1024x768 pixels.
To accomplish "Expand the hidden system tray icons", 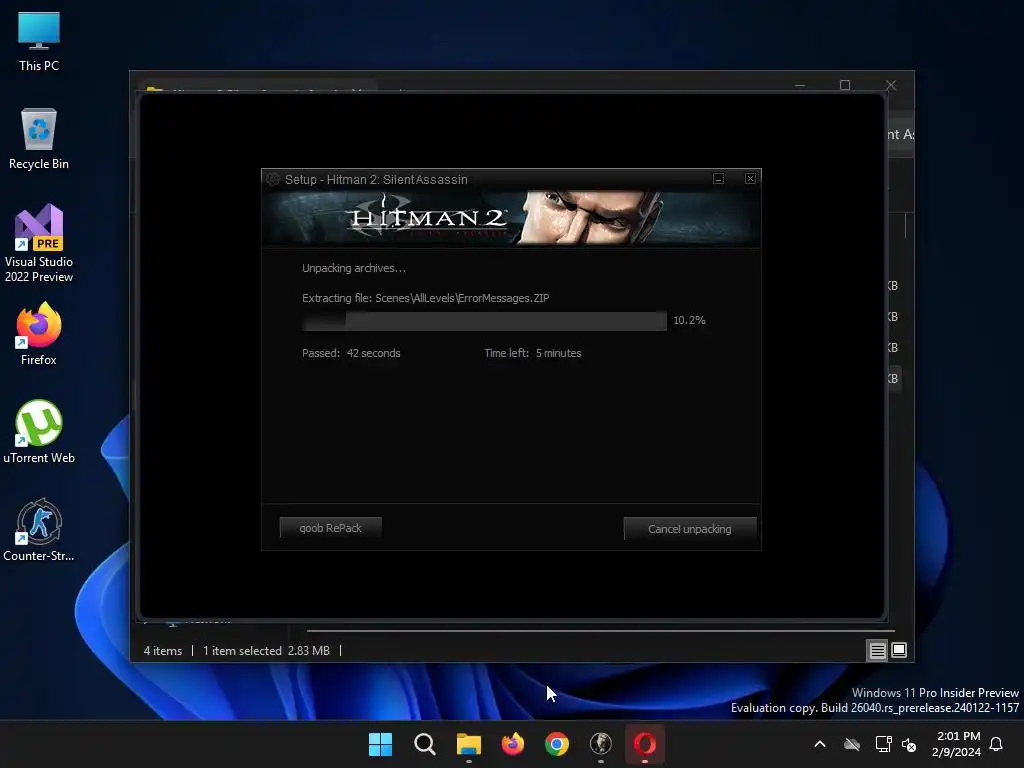I will (x=820, y=744).
